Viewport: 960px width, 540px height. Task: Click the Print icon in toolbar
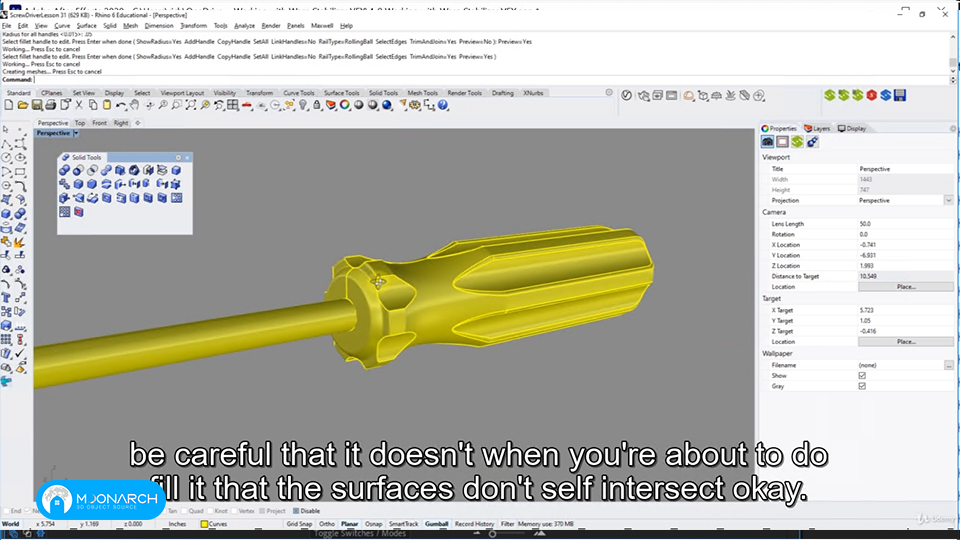(51, 105)
